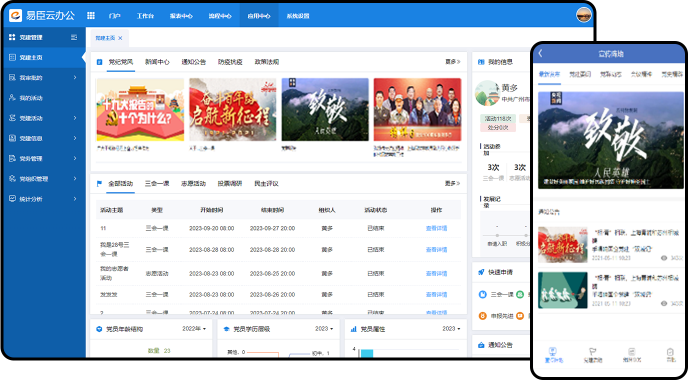The width and height of the screenshot is (688, 380).
Task: Open the user avatar in top-right corner
Action: (x=584, y=14)
